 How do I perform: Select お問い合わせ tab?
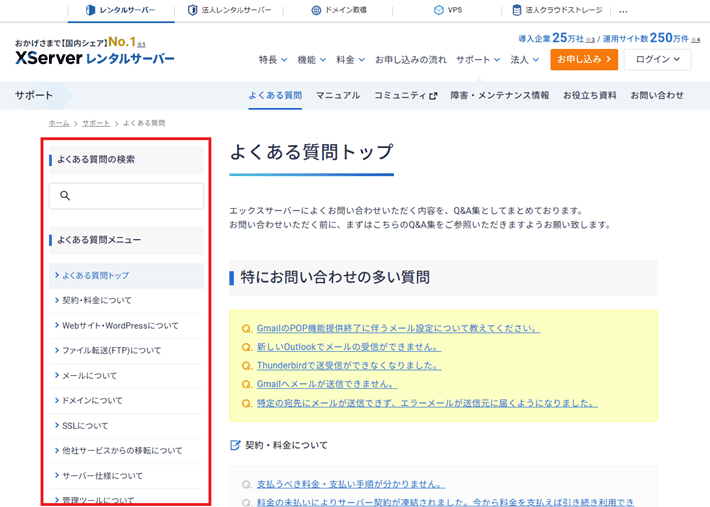[x=657, y=96]
